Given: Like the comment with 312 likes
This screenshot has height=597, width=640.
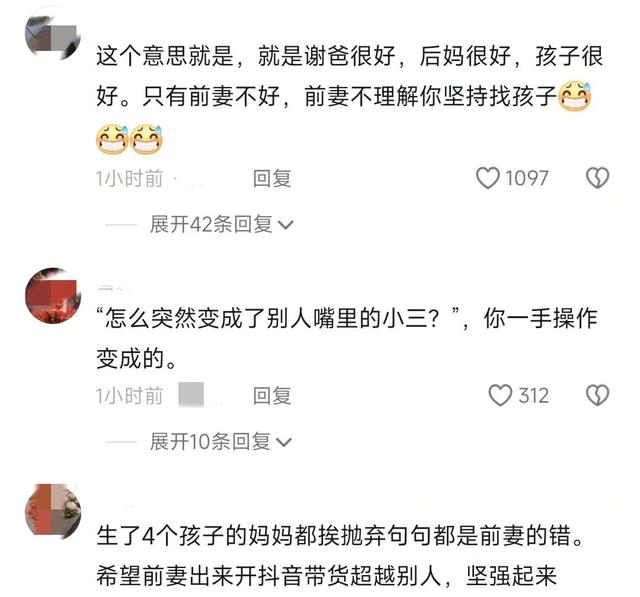Looking at the screenshot, I should 500,395.
